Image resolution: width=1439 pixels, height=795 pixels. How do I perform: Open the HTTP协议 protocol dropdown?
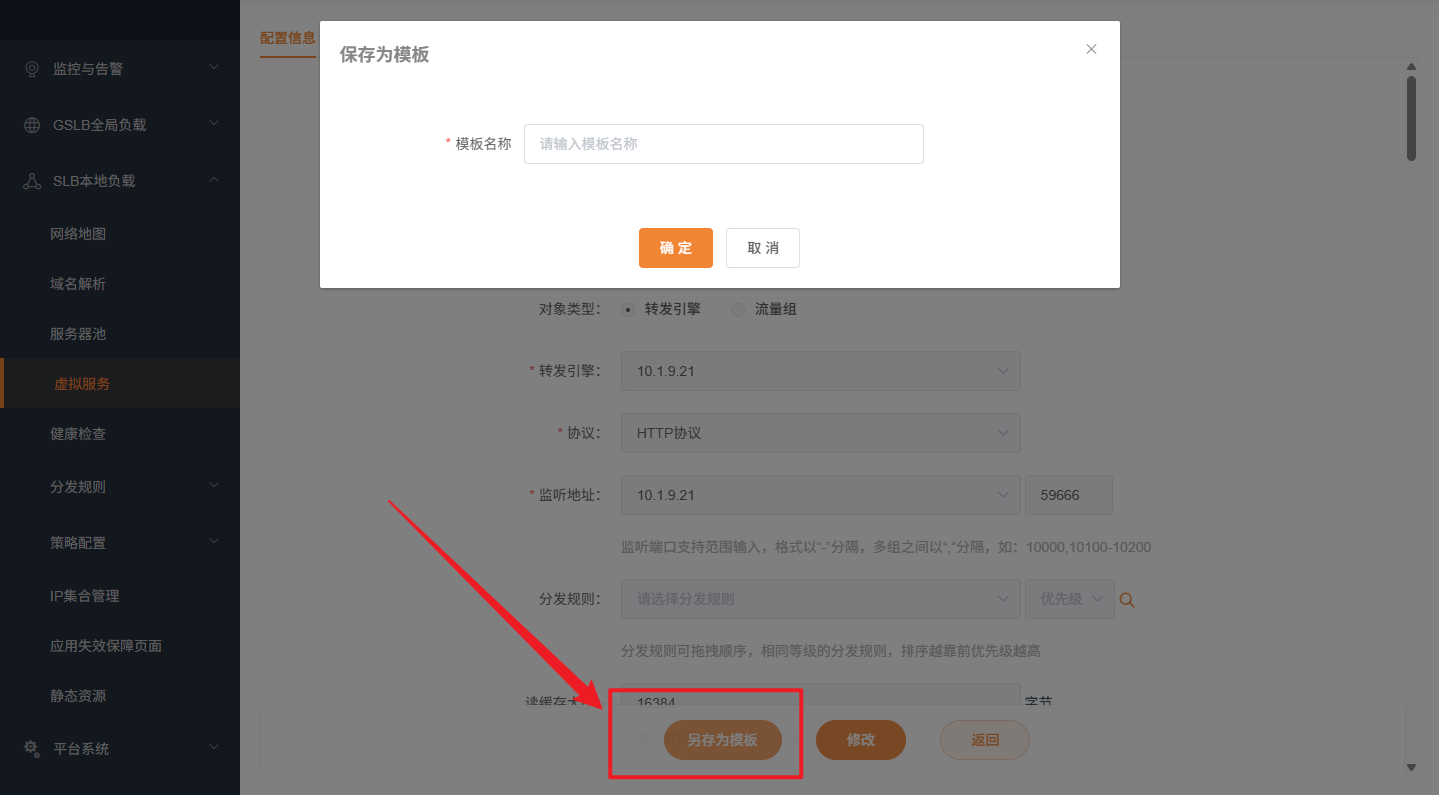(820, 434)
